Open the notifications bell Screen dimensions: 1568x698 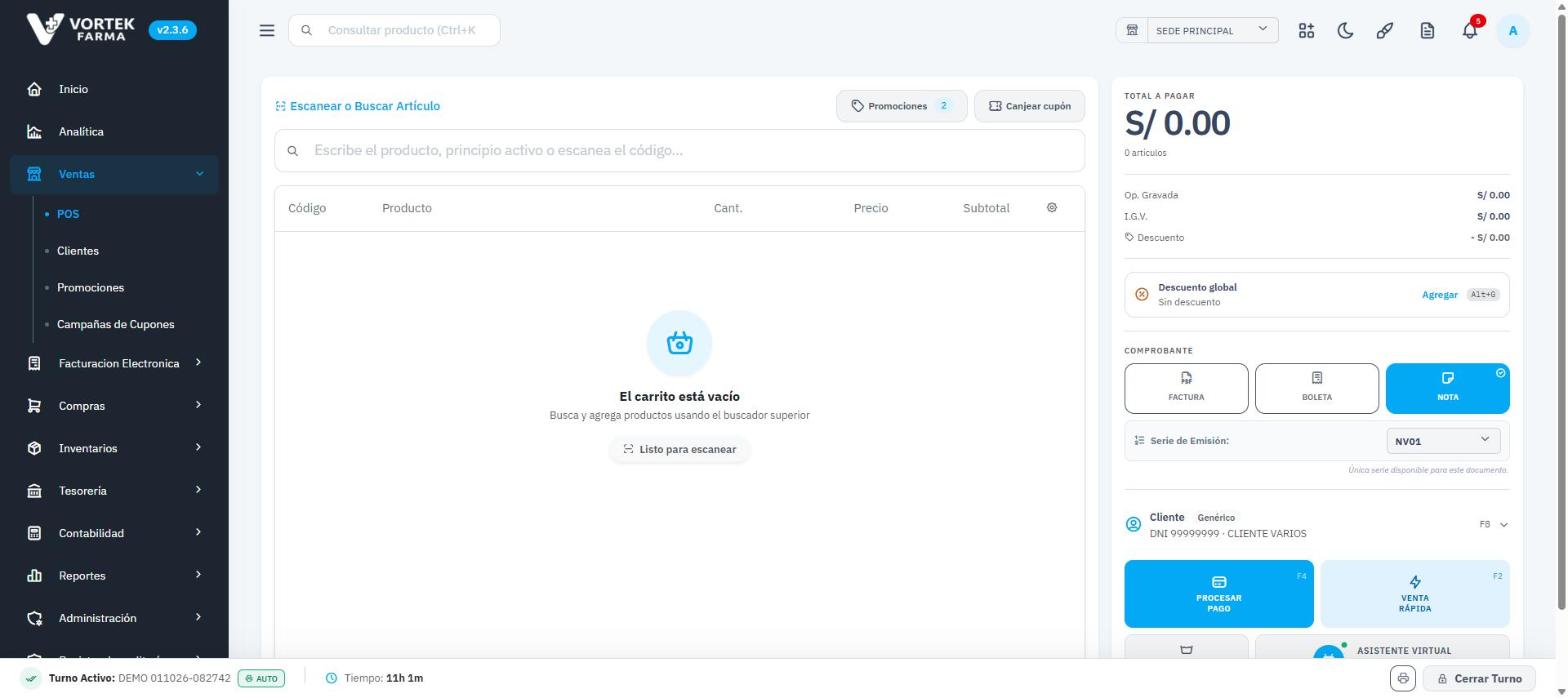click(x=1469, y=30)
